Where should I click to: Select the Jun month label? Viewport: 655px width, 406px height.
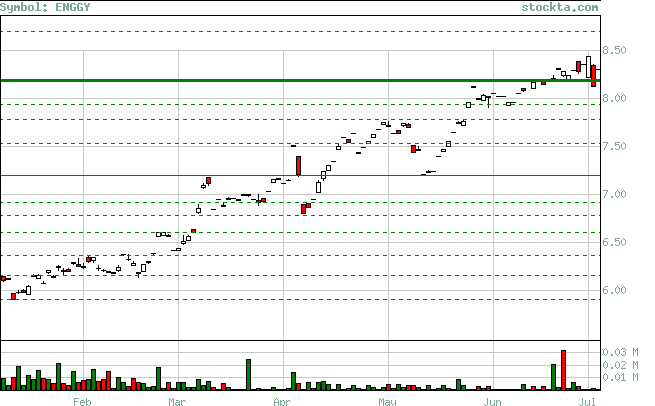(x=492, y=402)
